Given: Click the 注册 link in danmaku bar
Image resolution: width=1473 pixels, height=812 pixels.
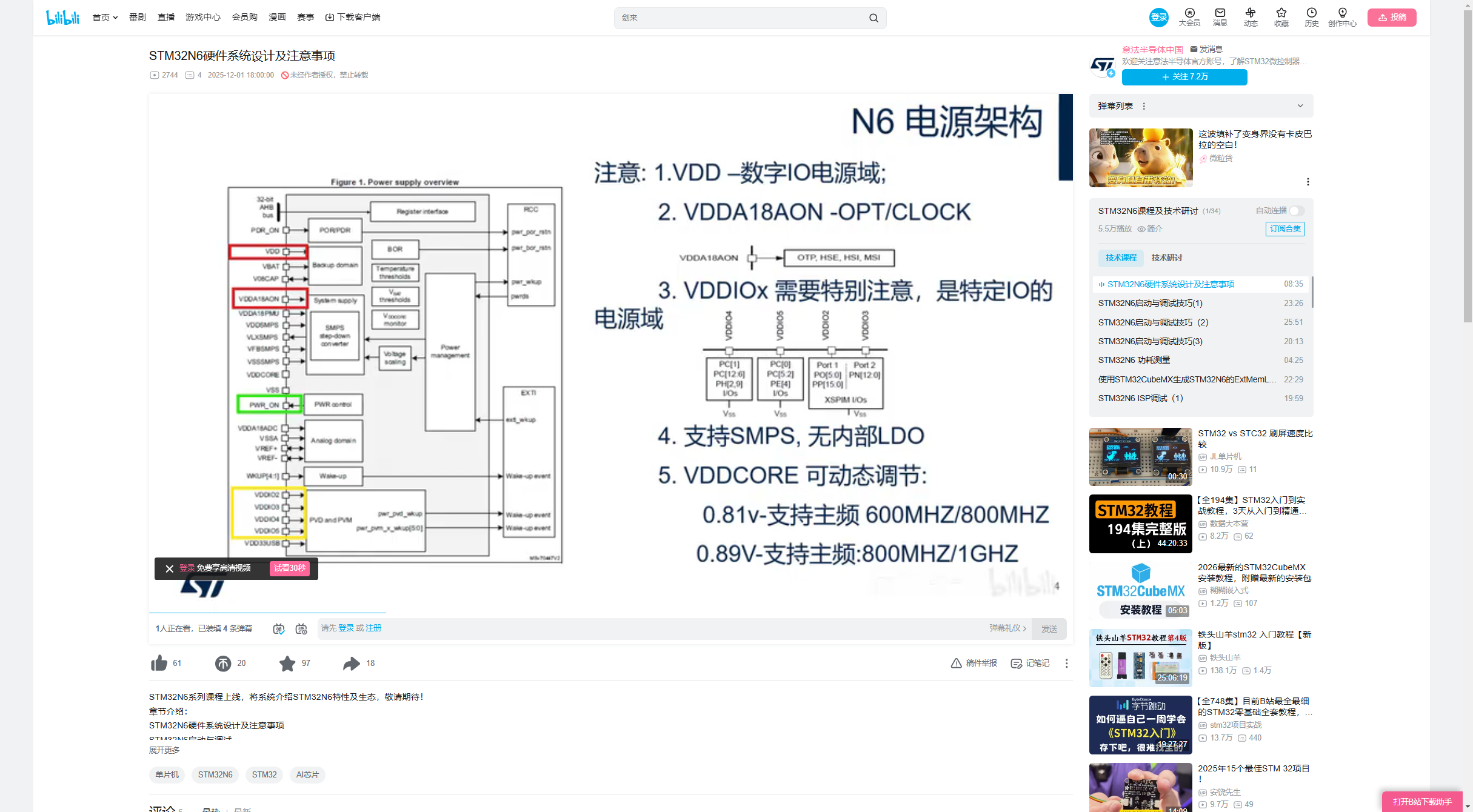Looking at the screenshot, I should (373, 628).
